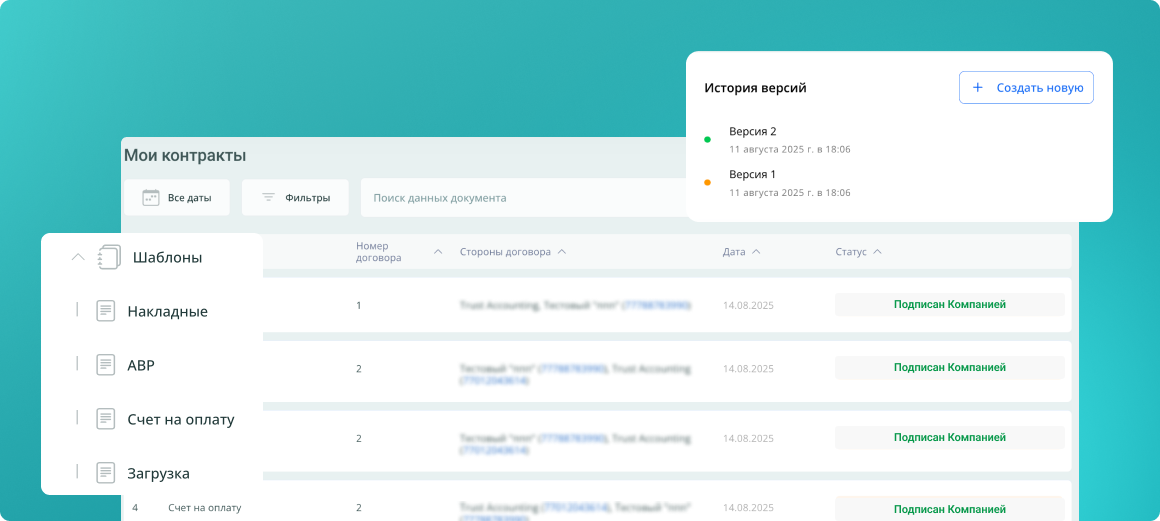The height and width of the screenshot is (521, 1160).
Task: Open the Накладные menu item
Action: point(167,311)
